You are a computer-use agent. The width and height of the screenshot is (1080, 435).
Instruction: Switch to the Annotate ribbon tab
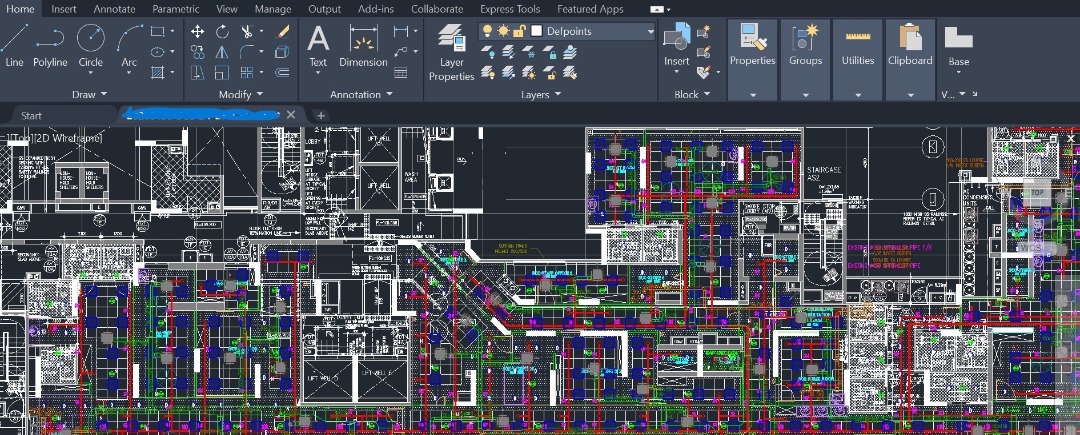[114, 9]
